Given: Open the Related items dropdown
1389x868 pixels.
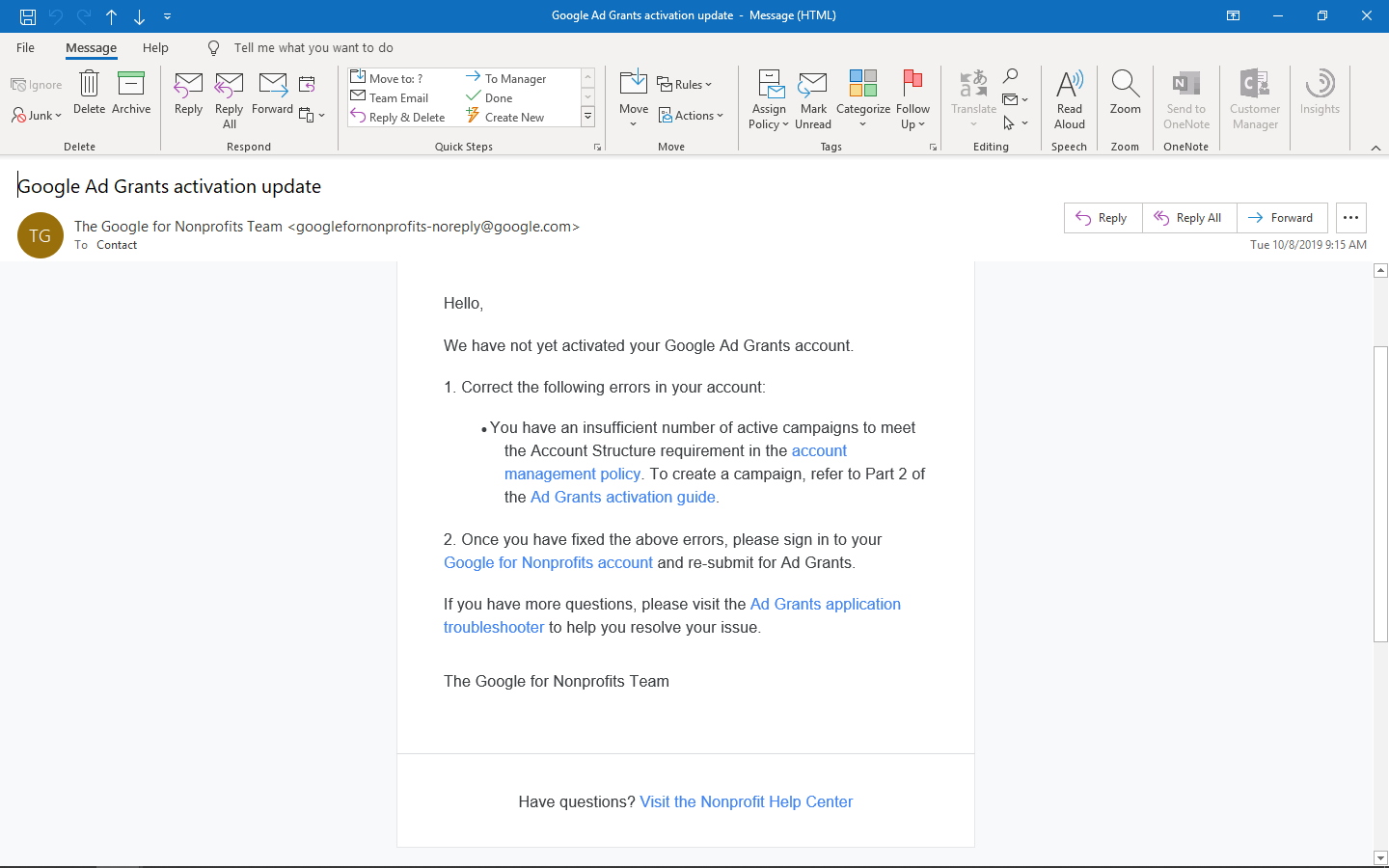Looking at the screenshot, I should coord(1015,99).
